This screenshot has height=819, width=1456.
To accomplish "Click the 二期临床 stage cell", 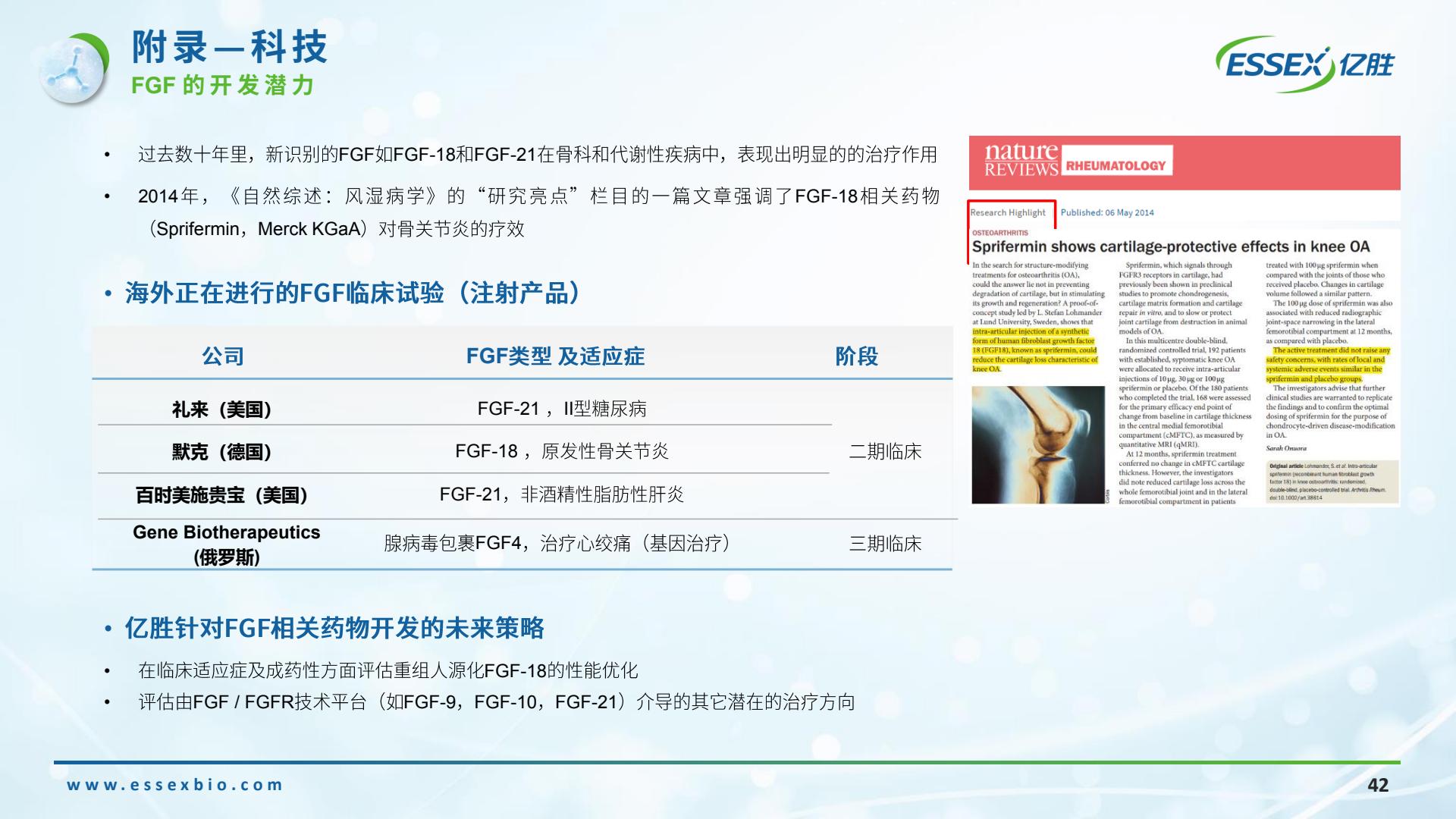I will click(885, 452).
